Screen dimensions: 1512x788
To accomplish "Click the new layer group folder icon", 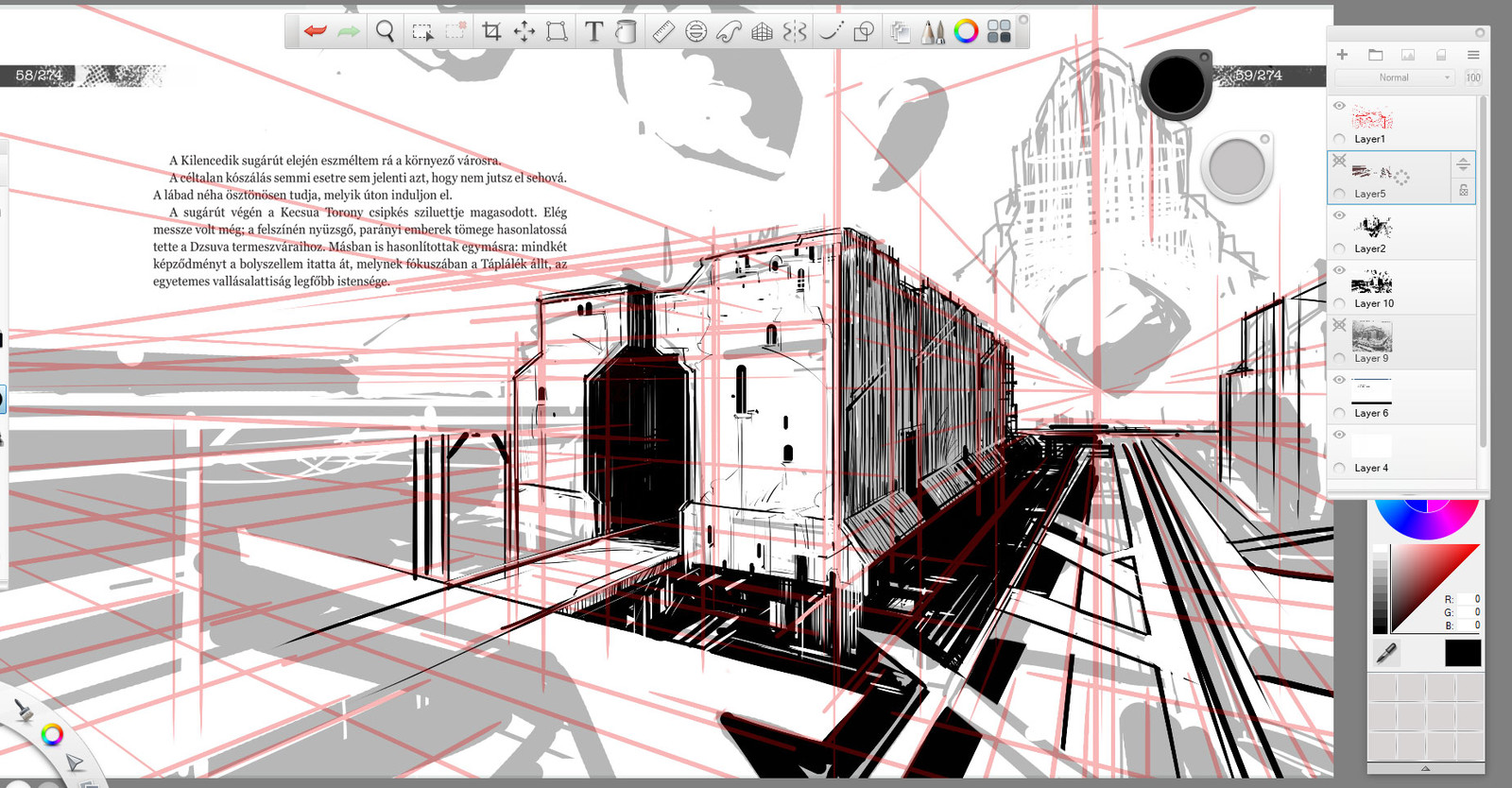I will pos(1375,55).
